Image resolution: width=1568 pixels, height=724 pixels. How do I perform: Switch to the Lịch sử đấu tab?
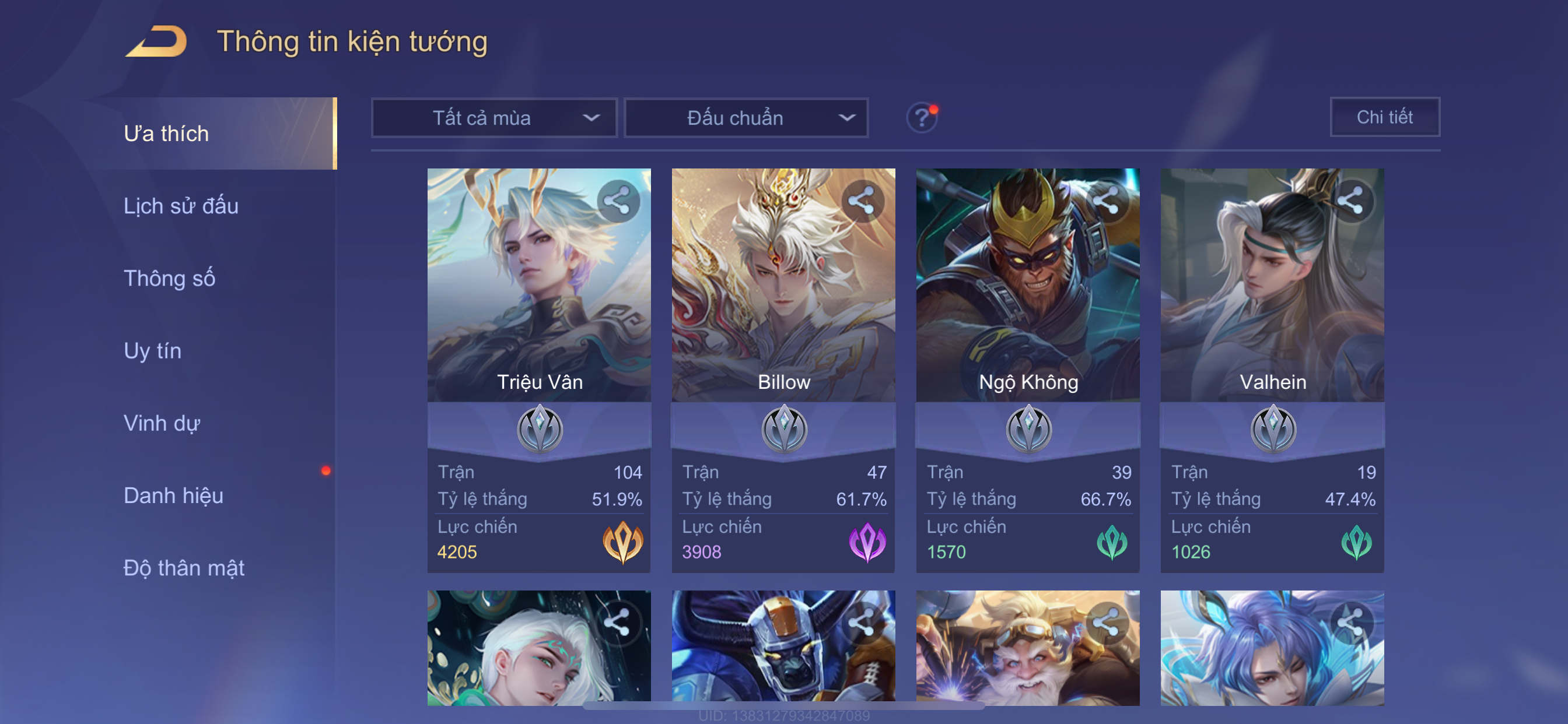(181, 206)
